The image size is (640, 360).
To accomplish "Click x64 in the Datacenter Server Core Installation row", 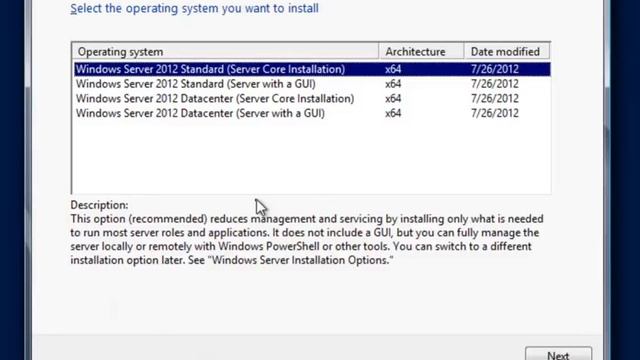I will pos(393,98).
